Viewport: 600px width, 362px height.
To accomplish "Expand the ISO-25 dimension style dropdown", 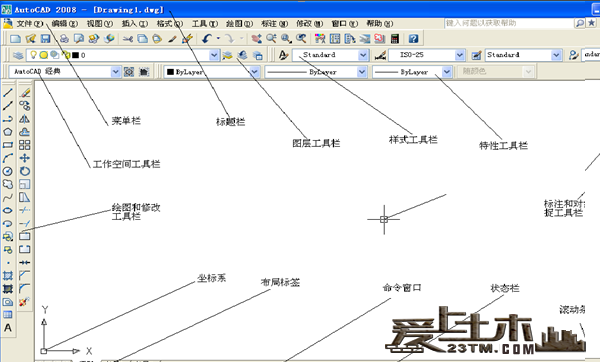I will coord(460,55).
